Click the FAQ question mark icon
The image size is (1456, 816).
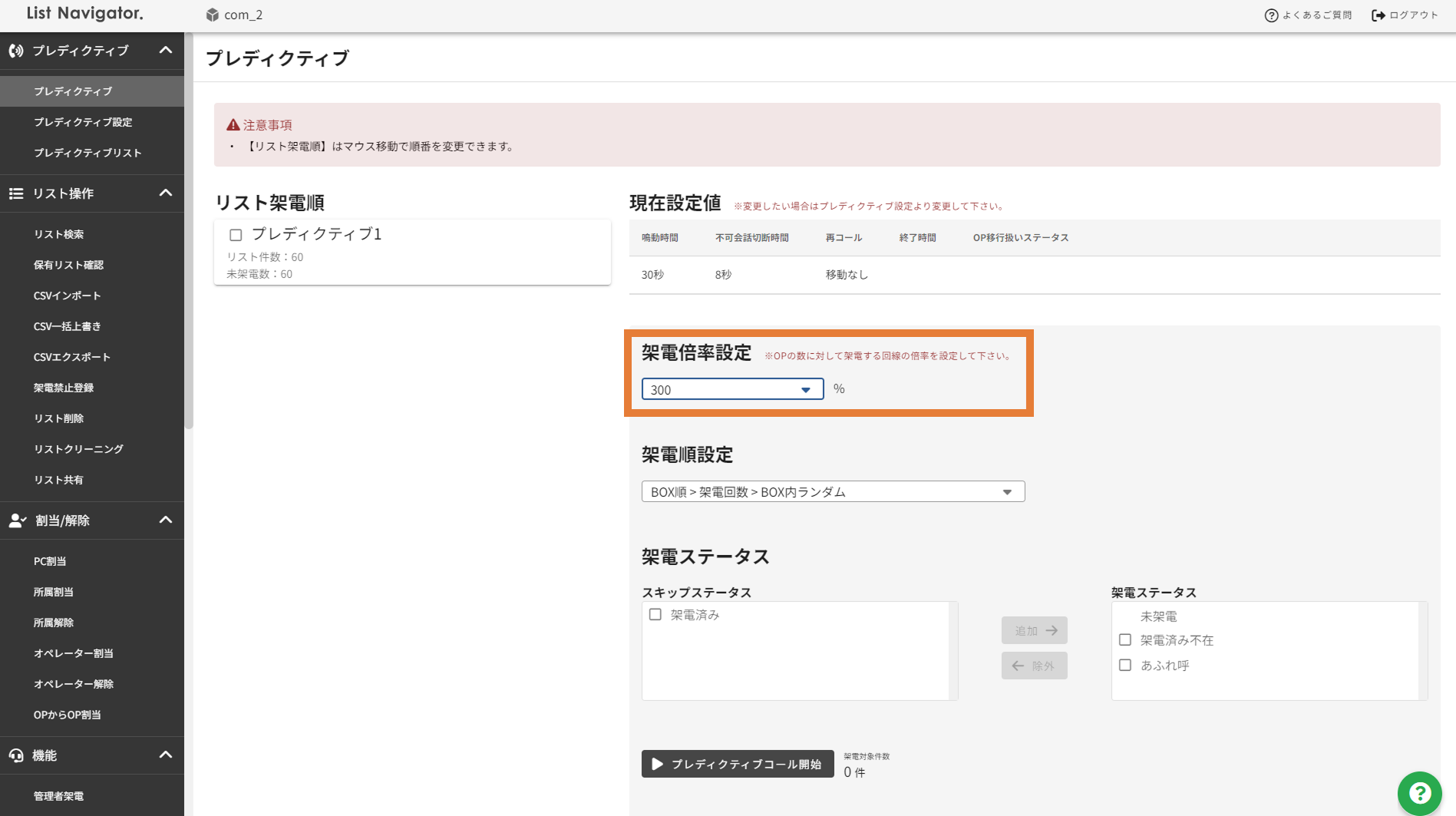pos(1271,15)
